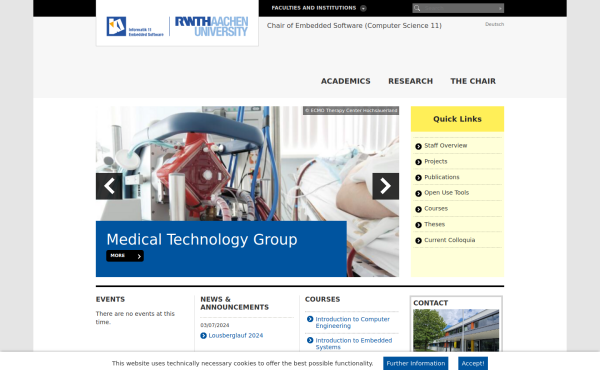Click Faculties and Institutions label
The width and height of the screenshot is (600, 375).
coord(314,8)
